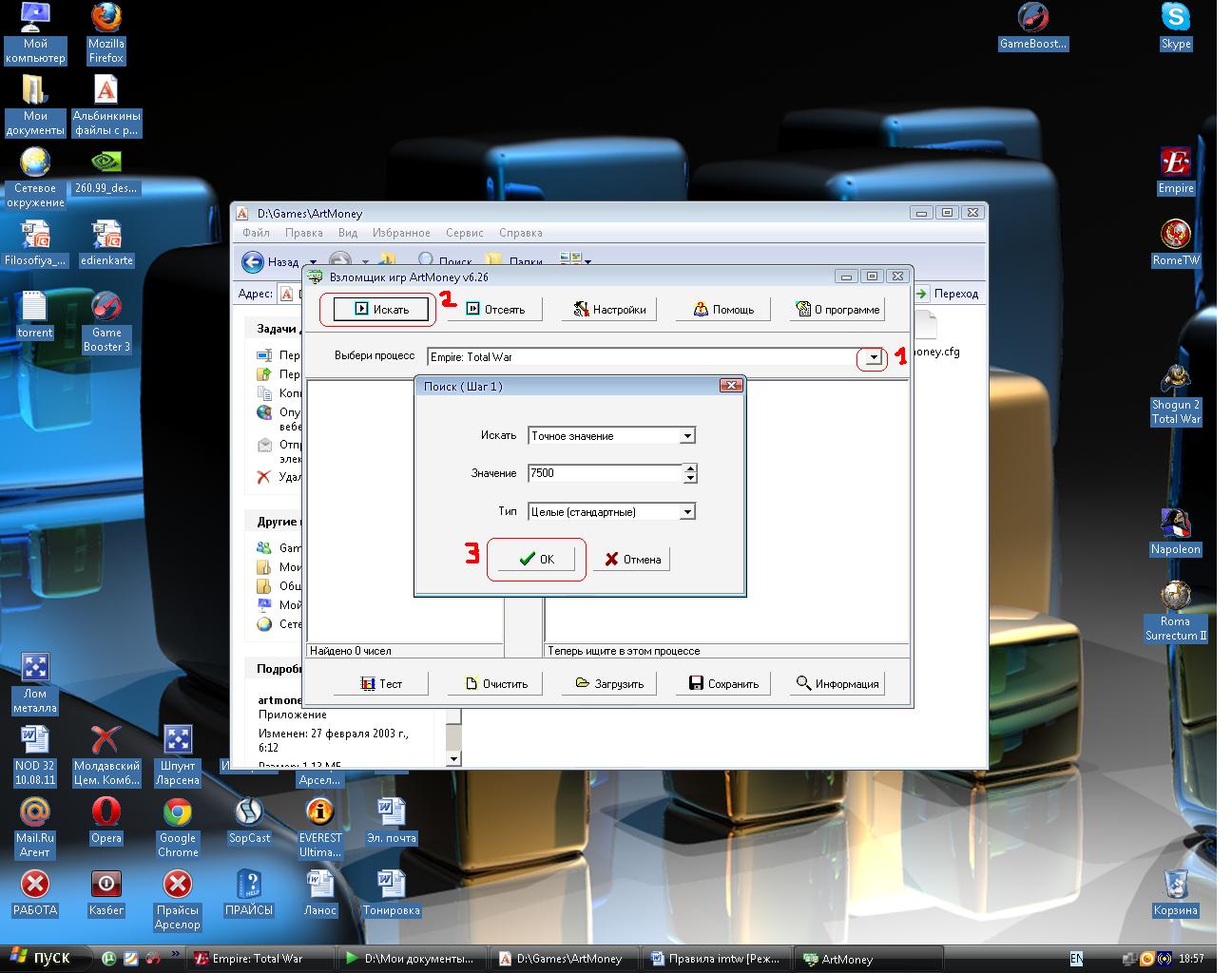Click the Сохранить save button
This screenshot has width=1232, height=973.
(722, 683)
